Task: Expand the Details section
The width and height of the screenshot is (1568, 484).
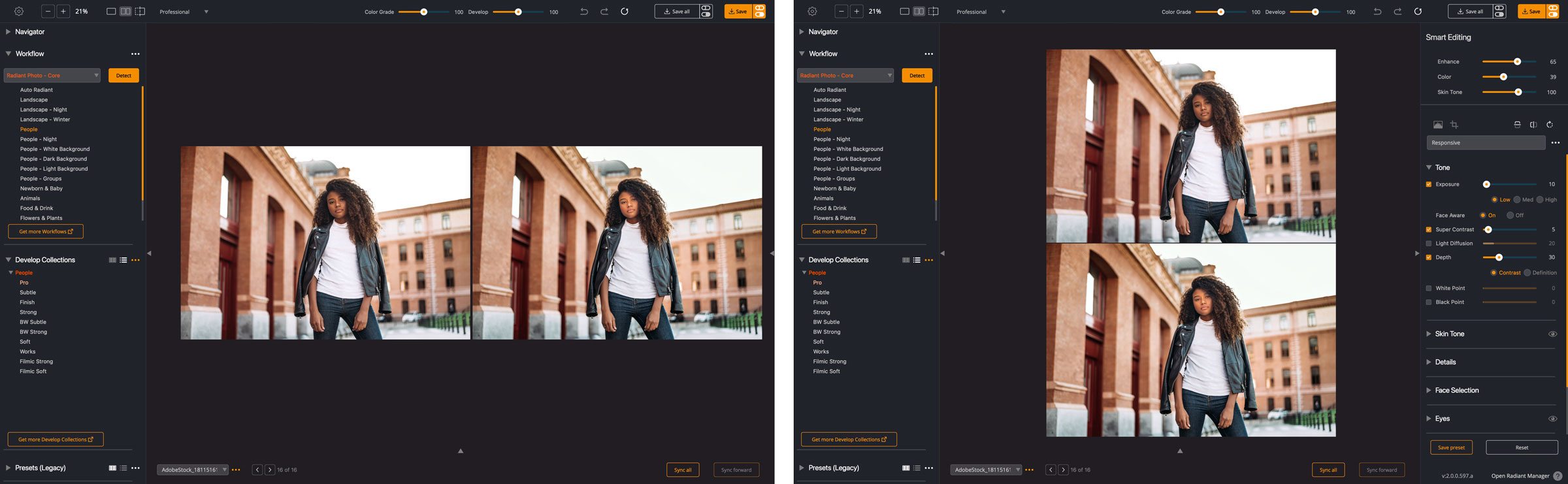Action: point(1445,362)
